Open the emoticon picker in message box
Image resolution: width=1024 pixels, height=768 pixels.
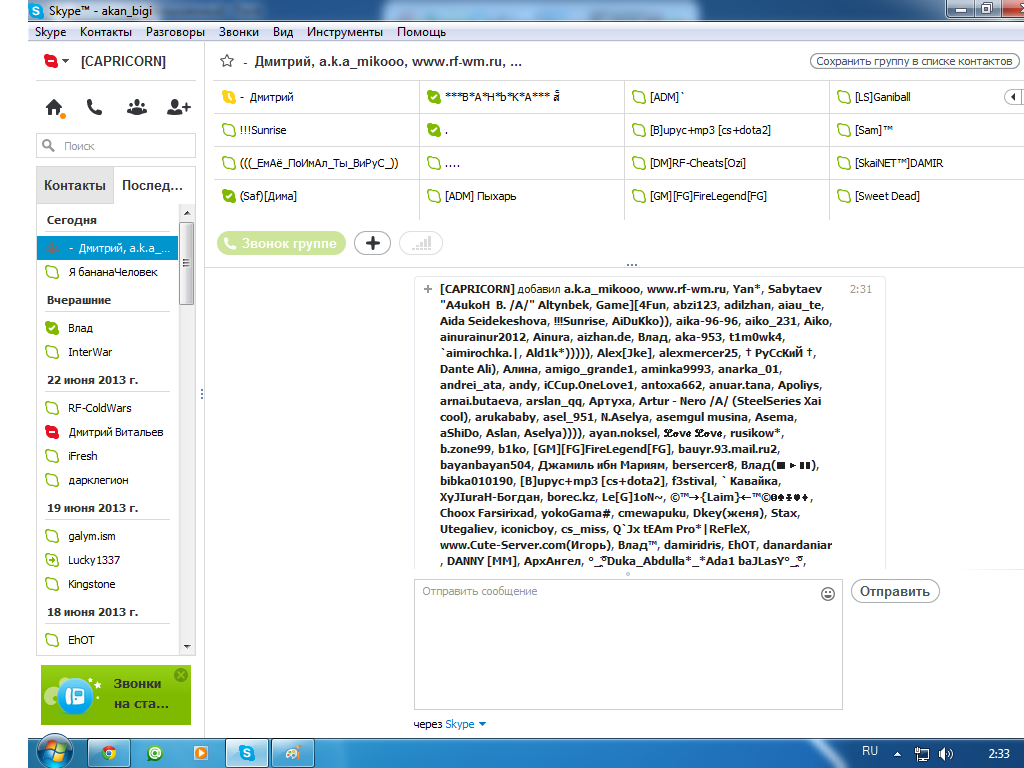point(827,594)
